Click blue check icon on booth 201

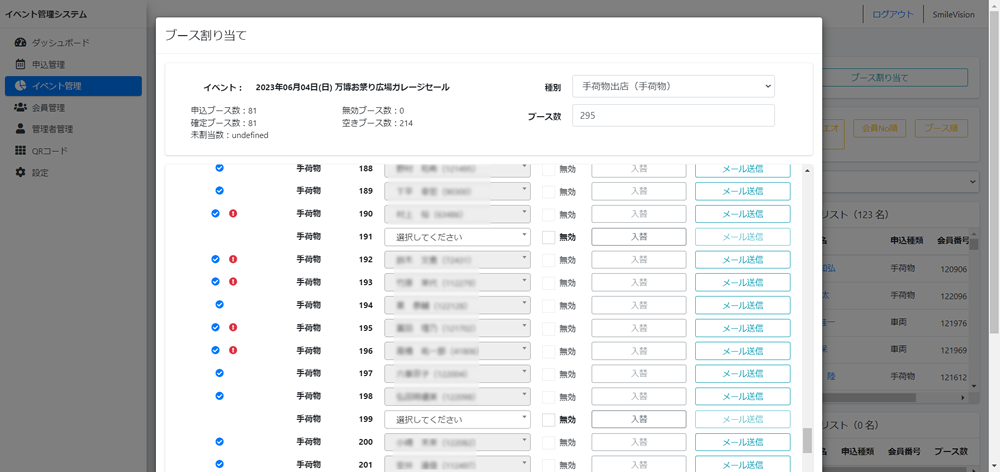tap(219, 464)
